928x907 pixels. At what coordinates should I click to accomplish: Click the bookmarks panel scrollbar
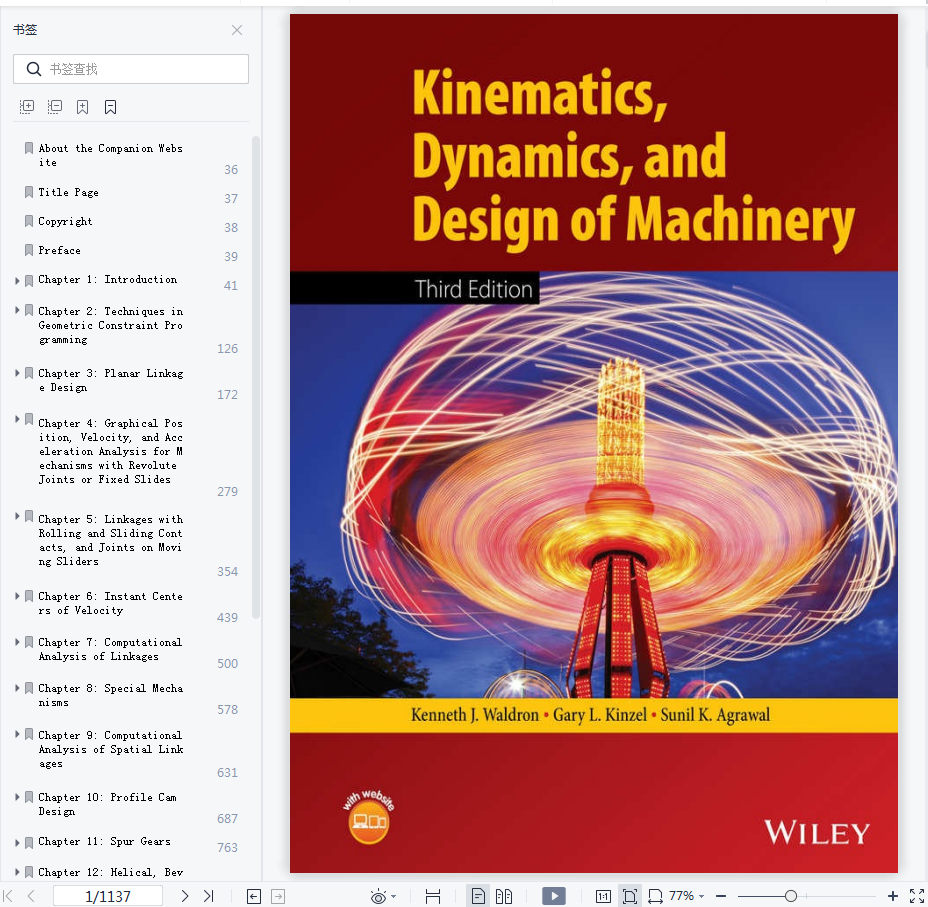[256, 377]
